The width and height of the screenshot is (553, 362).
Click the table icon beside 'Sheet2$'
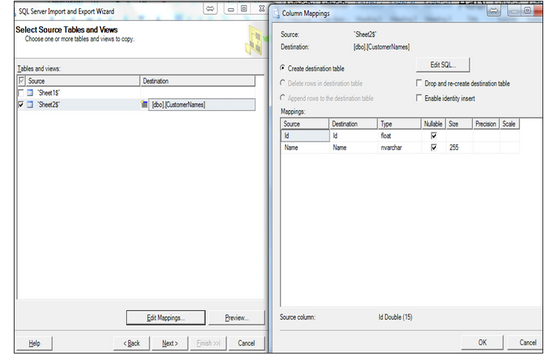click(30, 104)
